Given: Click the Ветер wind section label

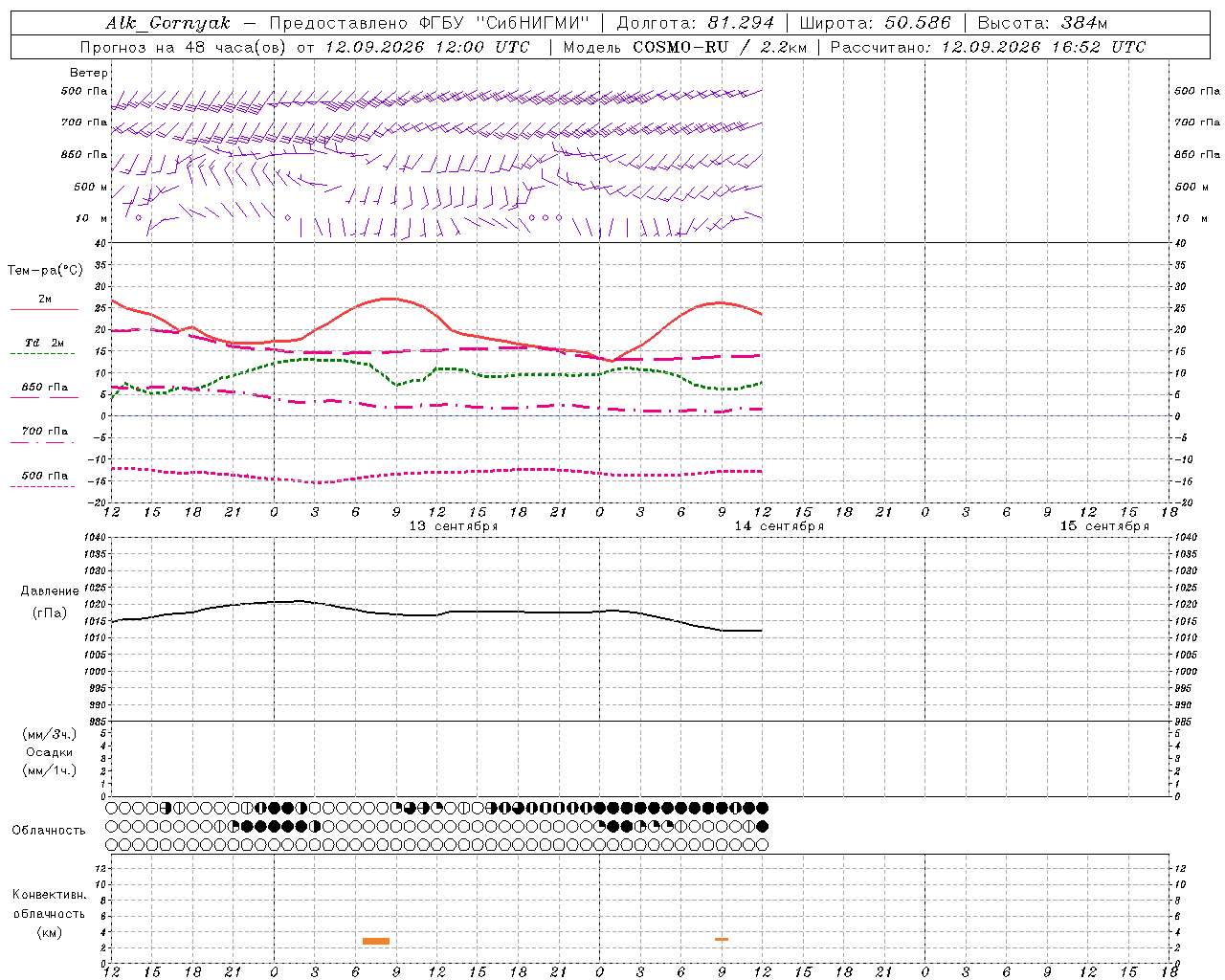Looking at the screenshot, I should (x=89, y=73).
